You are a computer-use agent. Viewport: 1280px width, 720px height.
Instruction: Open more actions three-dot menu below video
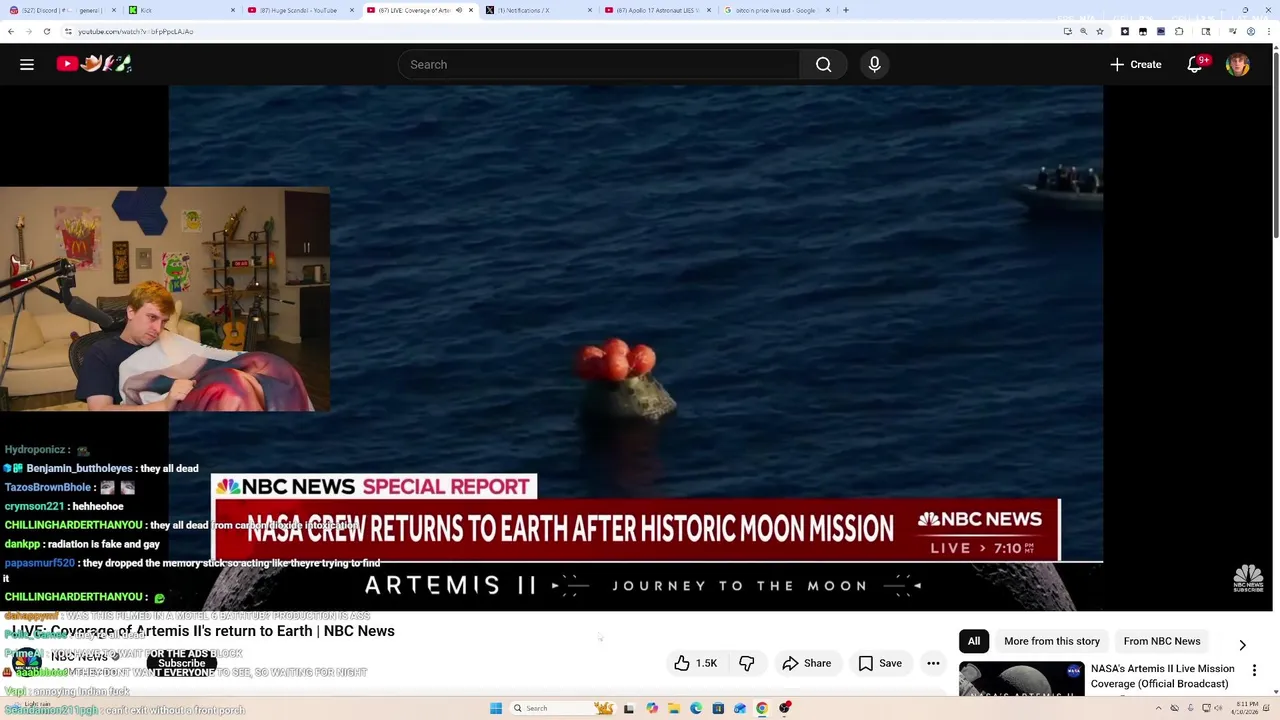933,663
